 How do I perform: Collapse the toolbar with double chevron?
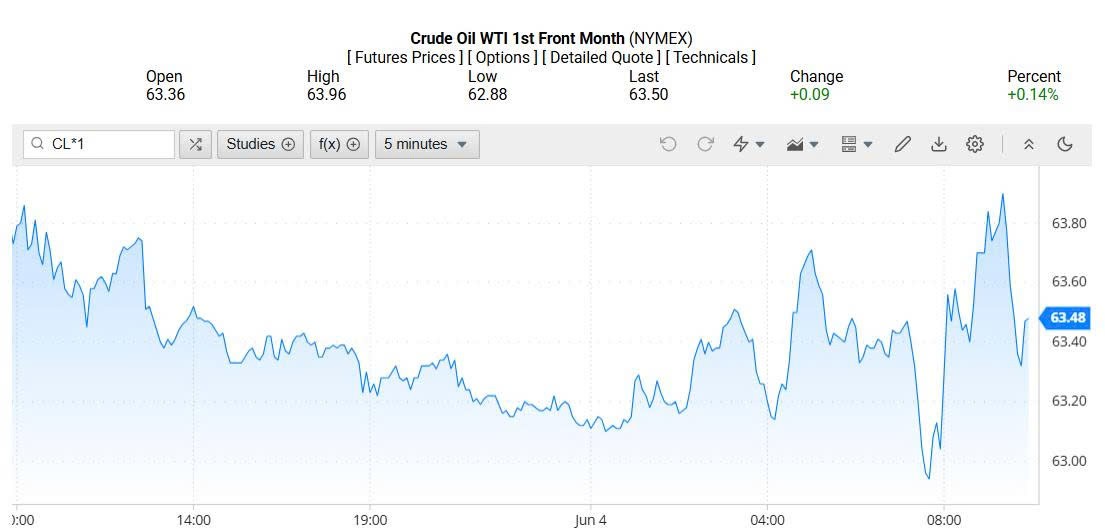coord(1028,144)
